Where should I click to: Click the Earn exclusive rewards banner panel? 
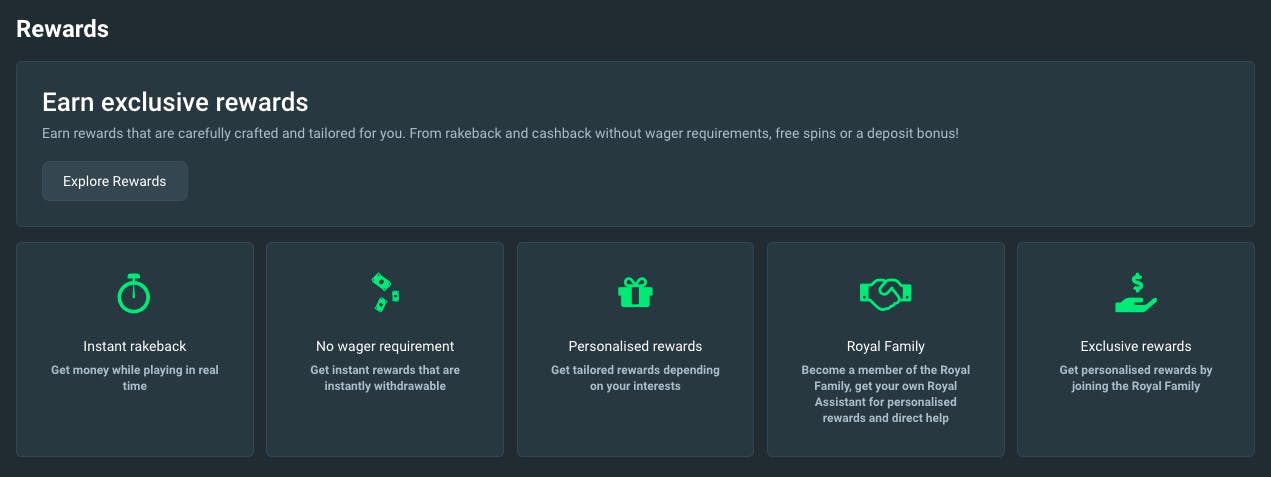coord(635,144)
